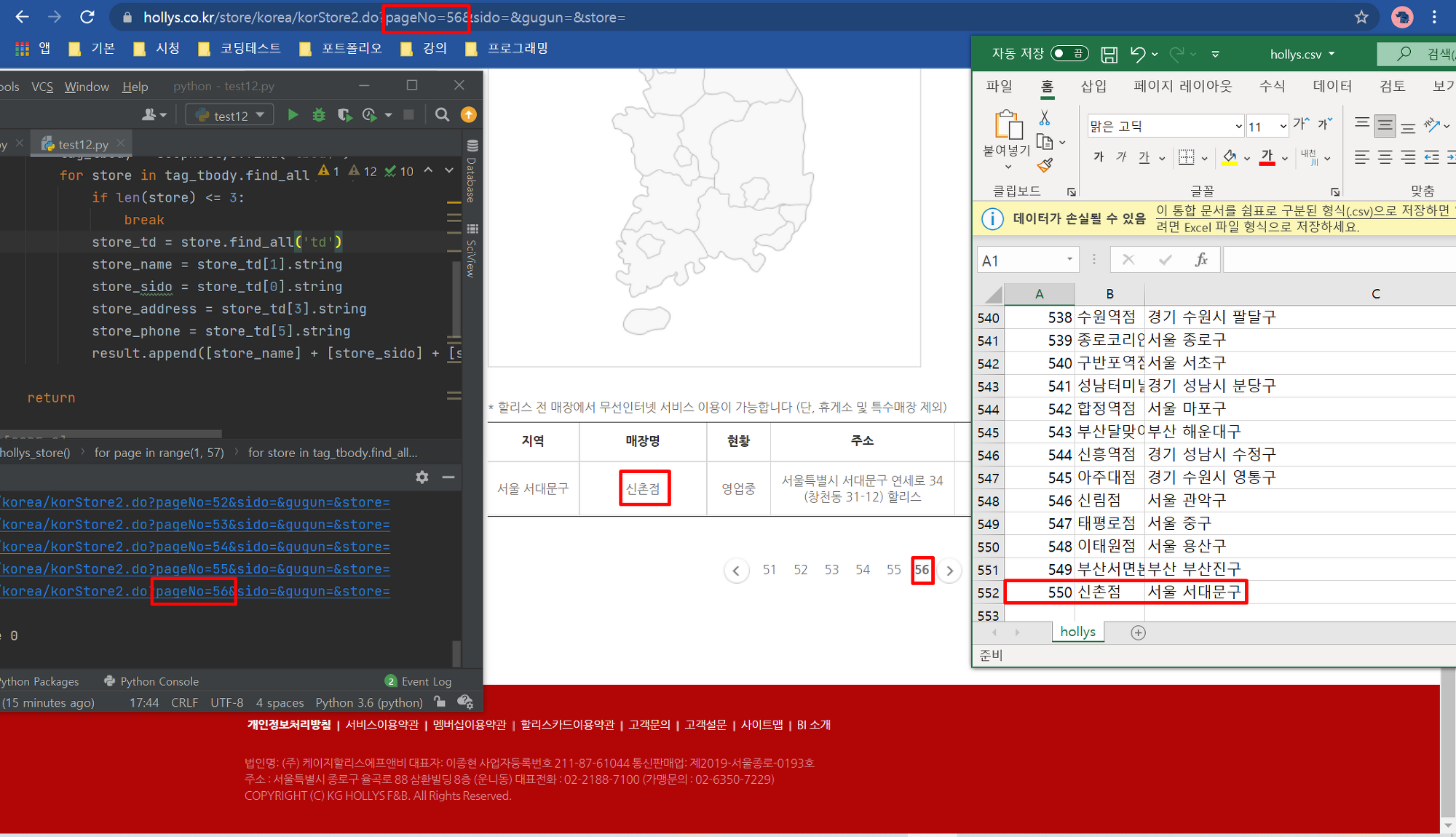Screen dimensions: 1456x837
Task: Go to store list page 55
Action: click(x=893, y=570)
